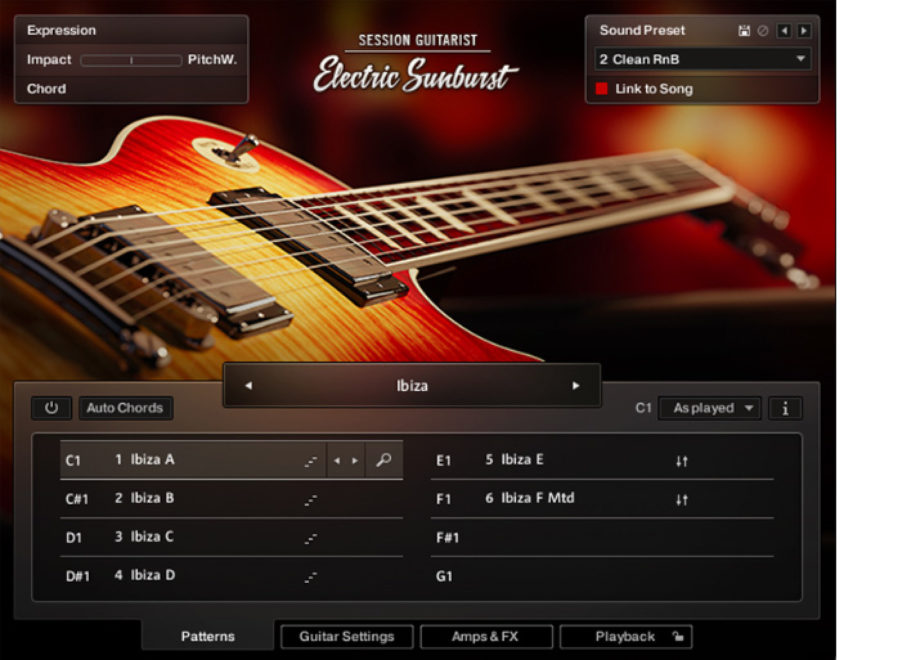
Task: Open the As played dropdown
Action: (710, 408)
